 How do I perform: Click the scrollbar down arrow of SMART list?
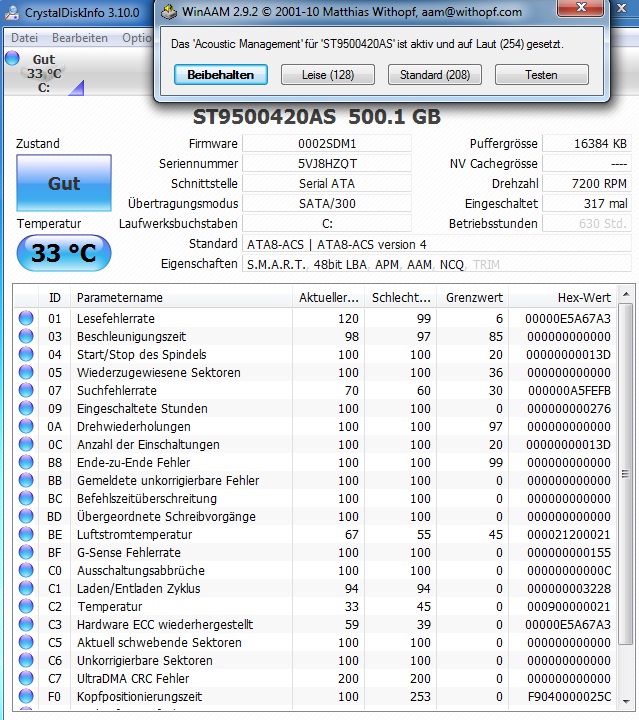click(x=626, y=701)
